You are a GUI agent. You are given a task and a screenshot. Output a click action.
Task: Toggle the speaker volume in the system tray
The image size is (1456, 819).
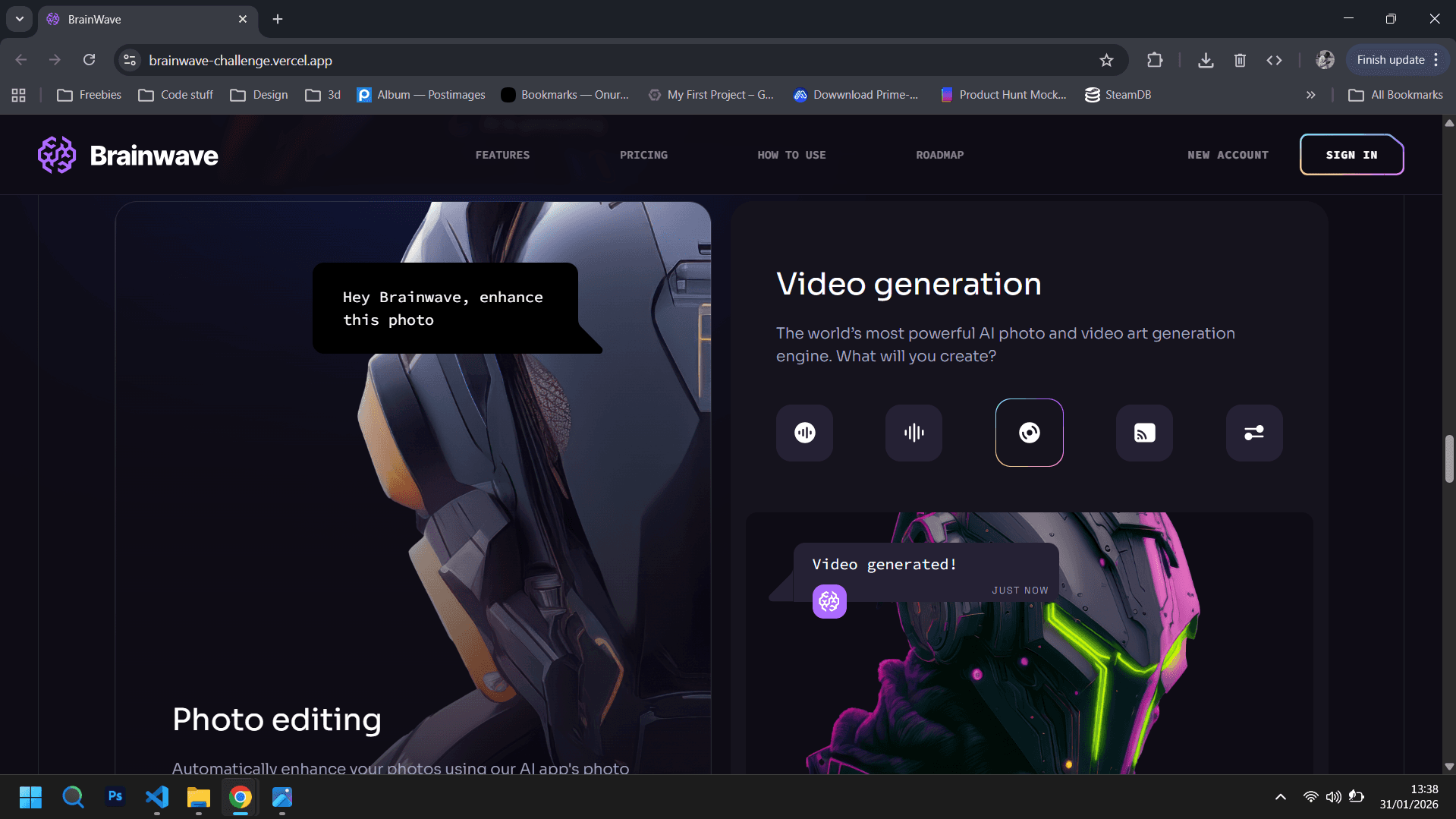tap(1334, 797)
